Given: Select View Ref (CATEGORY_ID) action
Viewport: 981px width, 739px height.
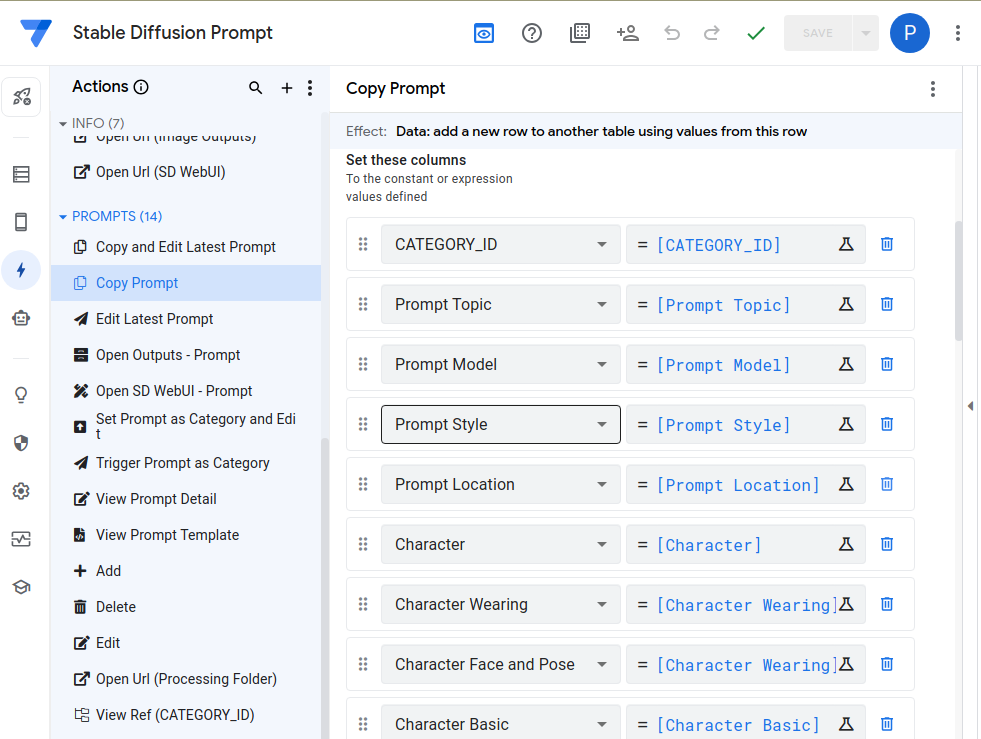Looking at the screenshot, I should tap(186, 715).
